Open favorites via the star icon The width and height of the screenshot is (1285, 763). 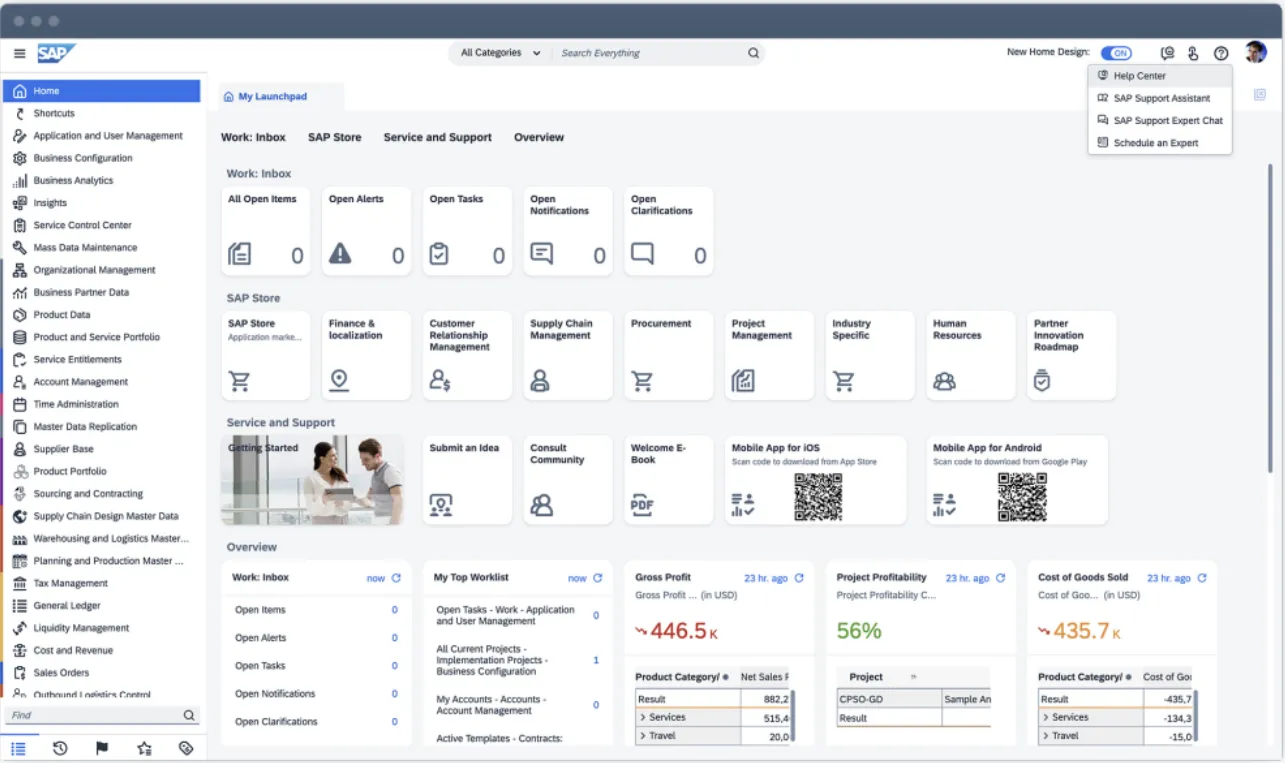coord(143,747)
